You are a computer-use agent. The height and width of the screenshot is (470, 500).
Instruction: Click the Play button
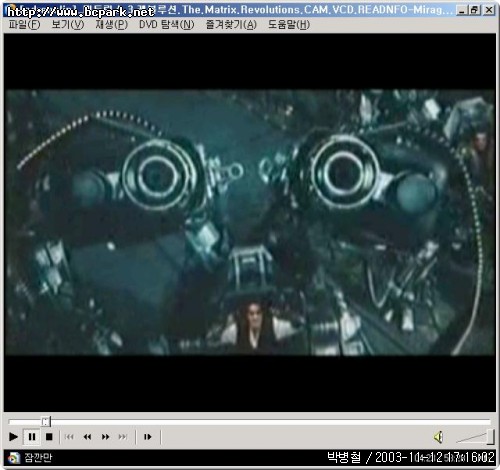tap(13, 437)
